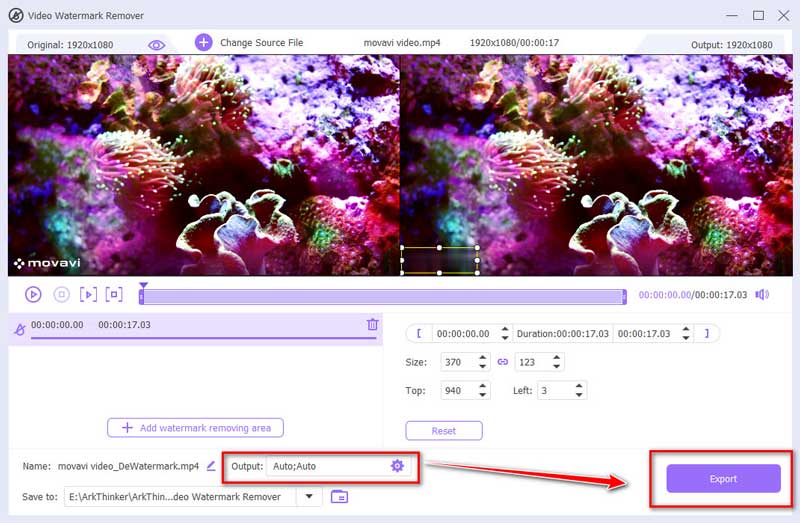Start playback with the Play button

coord(33,294)
